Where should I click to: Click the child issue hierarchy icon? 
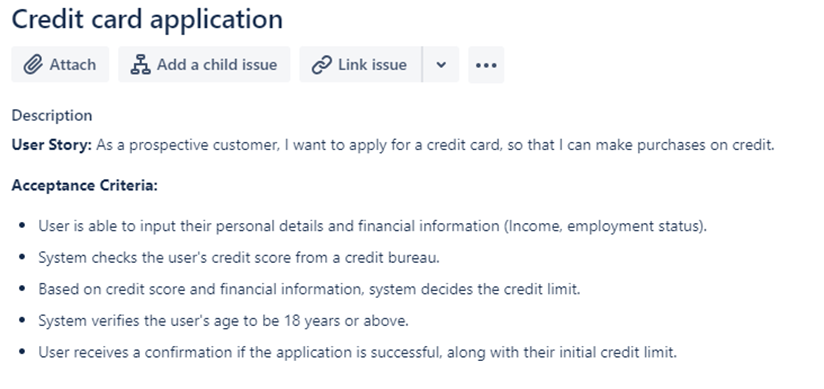click(140, 65)
